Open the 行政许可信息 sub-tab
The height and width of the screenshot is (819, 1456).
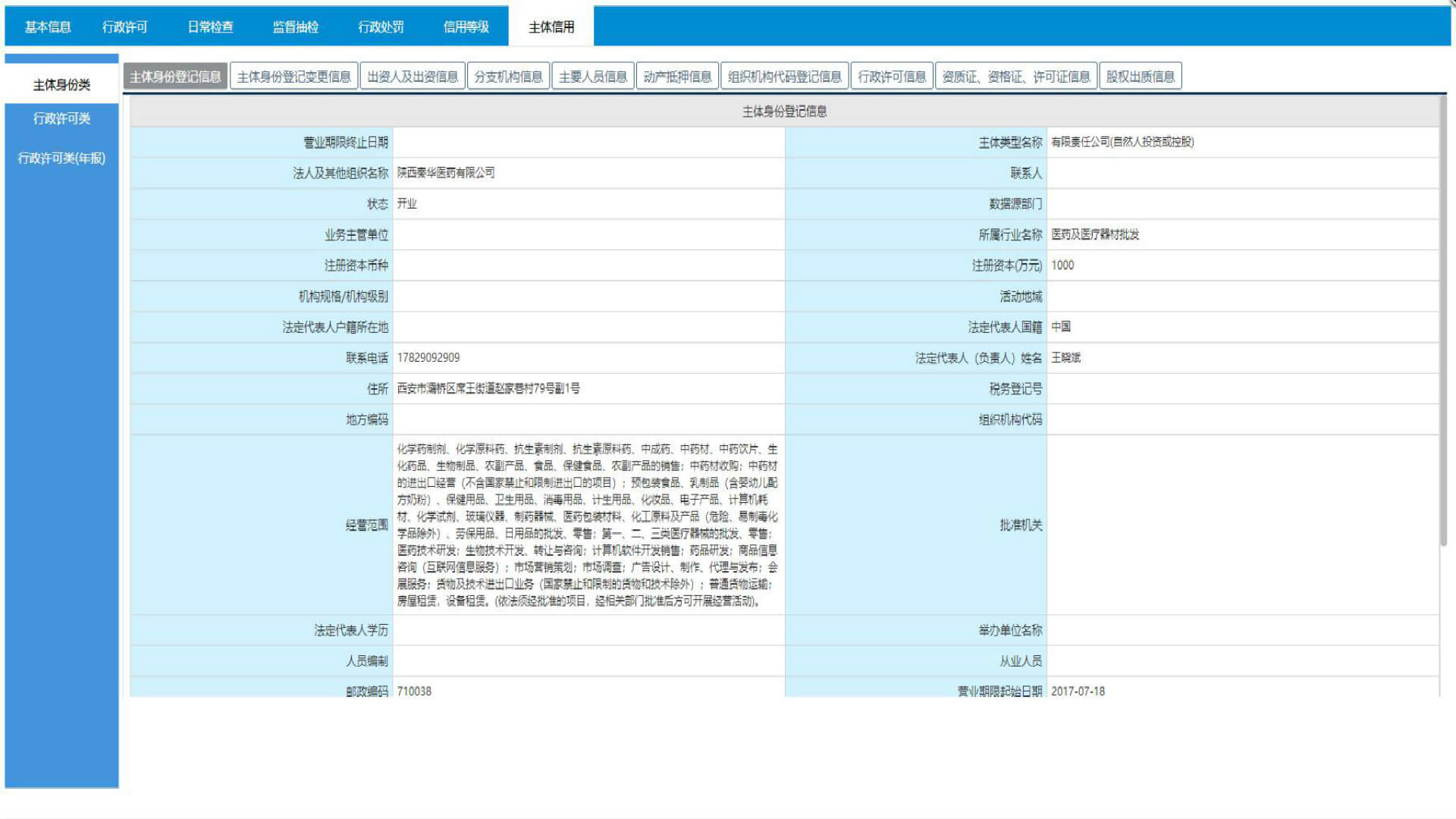coord(892,77)
